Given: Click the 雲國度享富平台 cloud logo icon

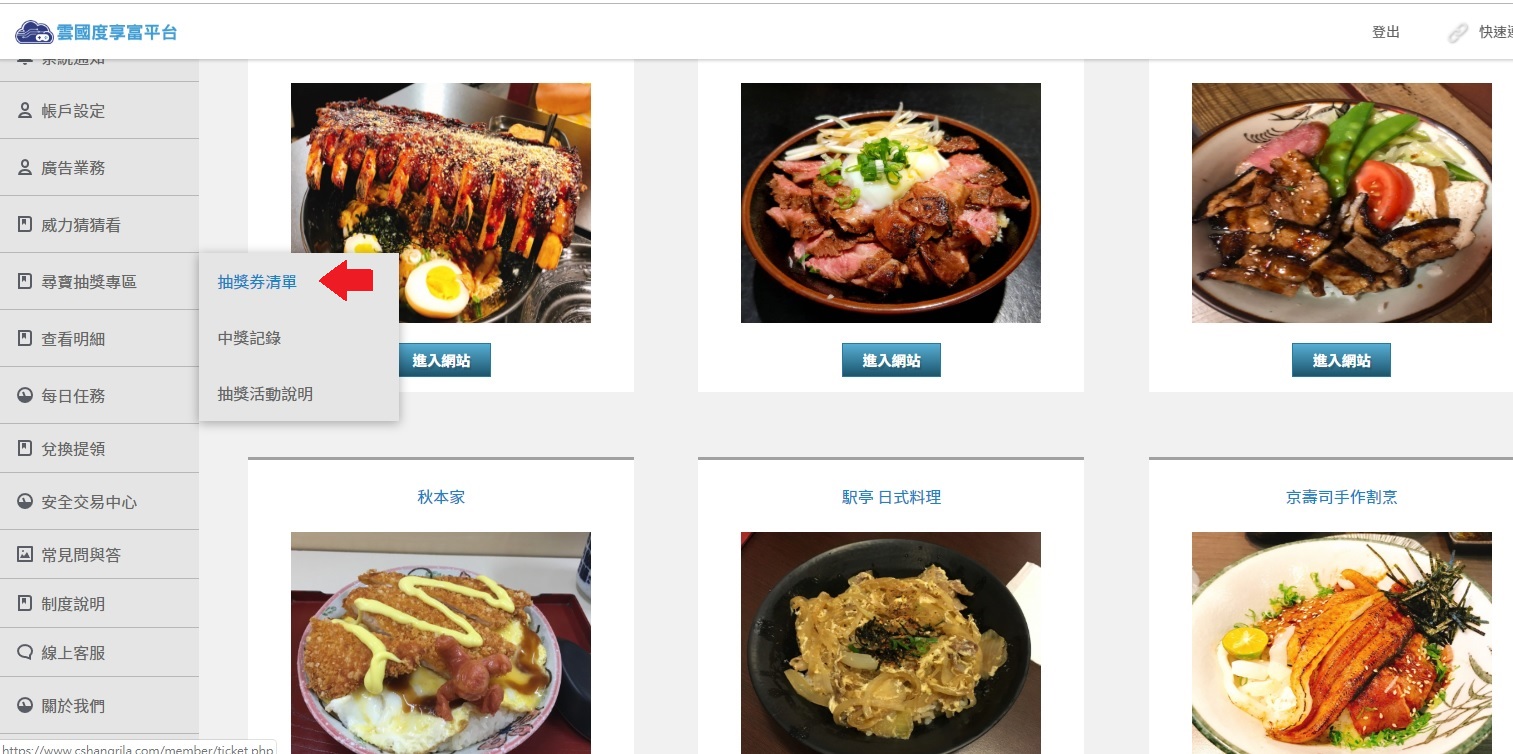Looking at the screenshot, I should pyautogui.click(x=34, y=32).
